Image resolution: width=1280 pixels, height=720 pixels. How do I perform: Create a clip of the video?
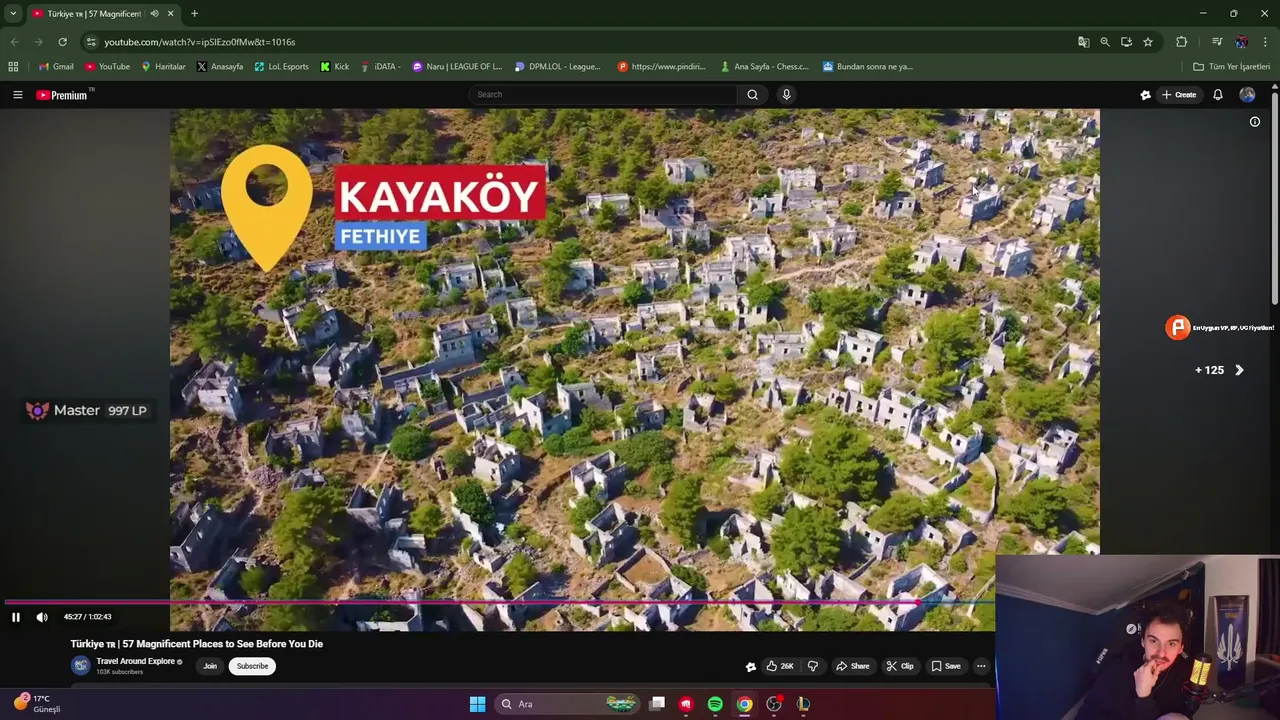point(900,666)
